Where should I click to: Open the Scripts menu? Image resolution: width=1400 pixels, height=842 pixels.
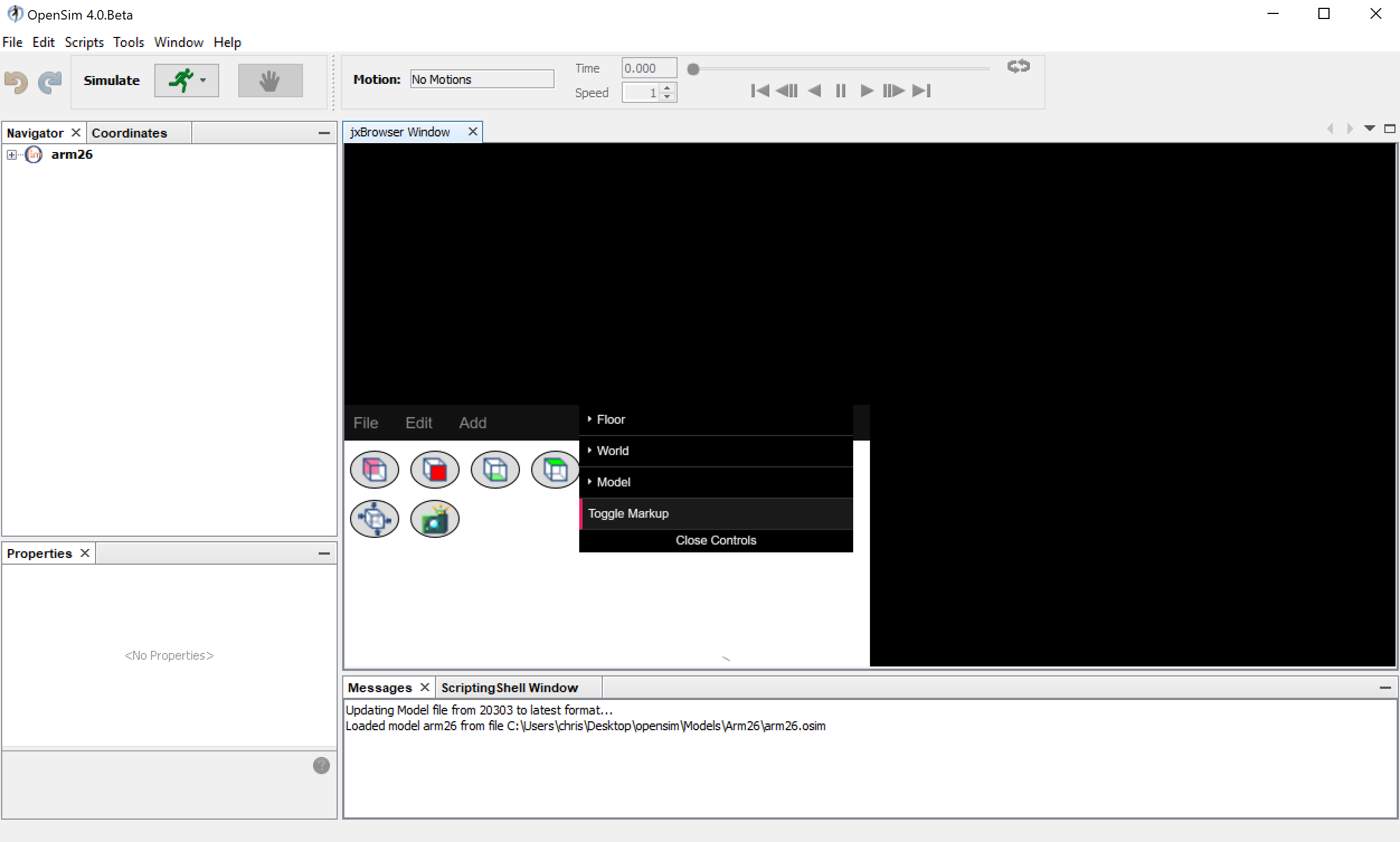point(84,42)
